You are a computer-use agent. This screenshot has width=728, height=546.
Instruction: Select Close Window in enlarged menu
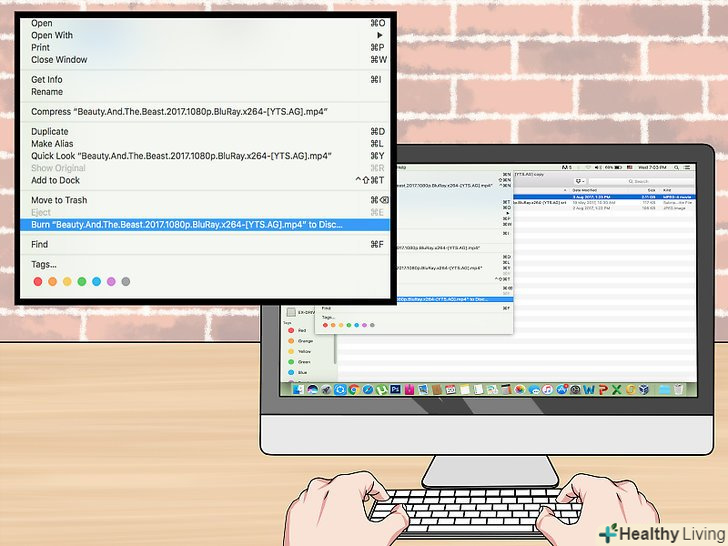point(205,59)
